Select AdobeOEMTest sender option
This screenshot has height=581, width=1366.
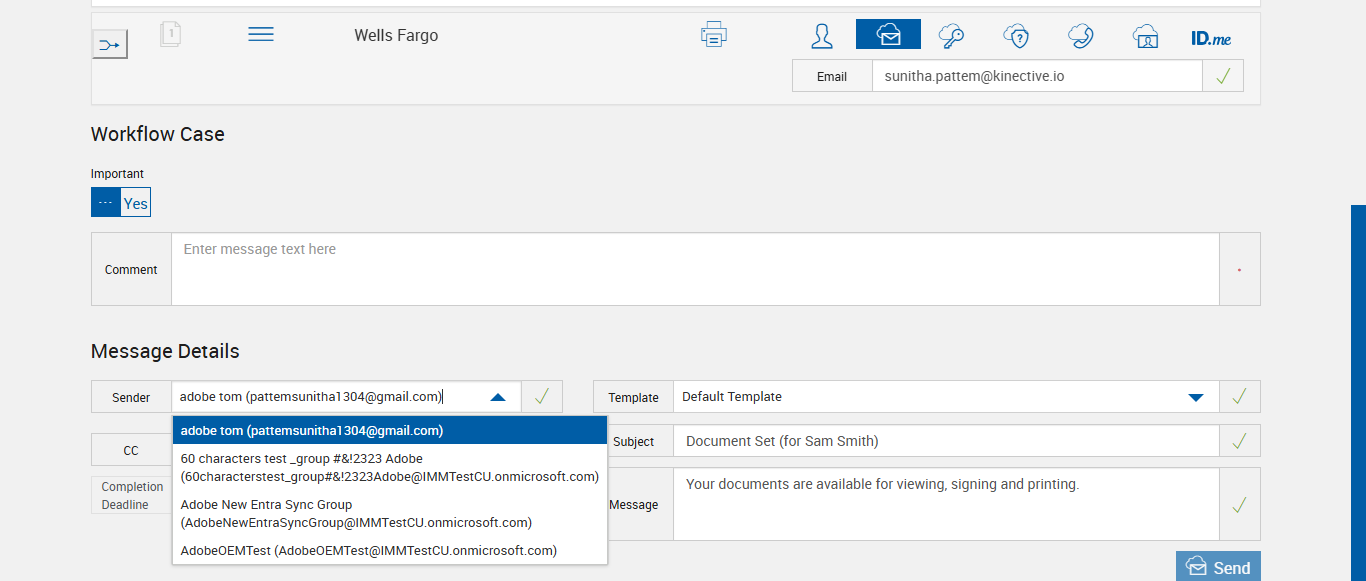point(369,550)
